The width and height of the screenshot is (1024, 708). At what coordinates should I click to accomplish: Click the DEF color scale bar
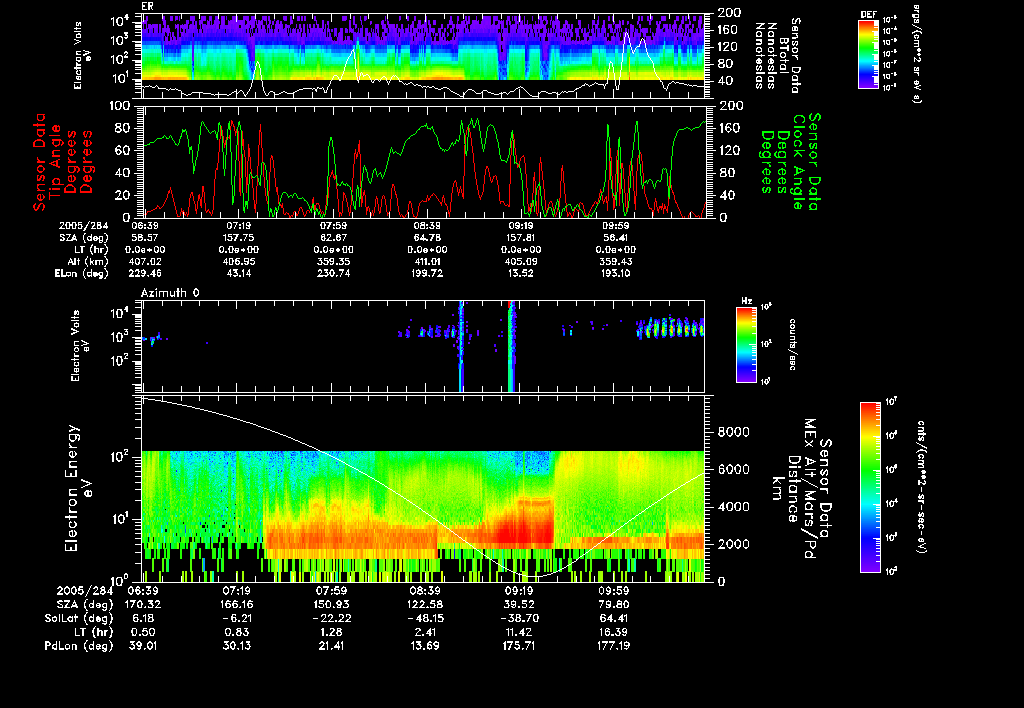(x=868, y=54)
